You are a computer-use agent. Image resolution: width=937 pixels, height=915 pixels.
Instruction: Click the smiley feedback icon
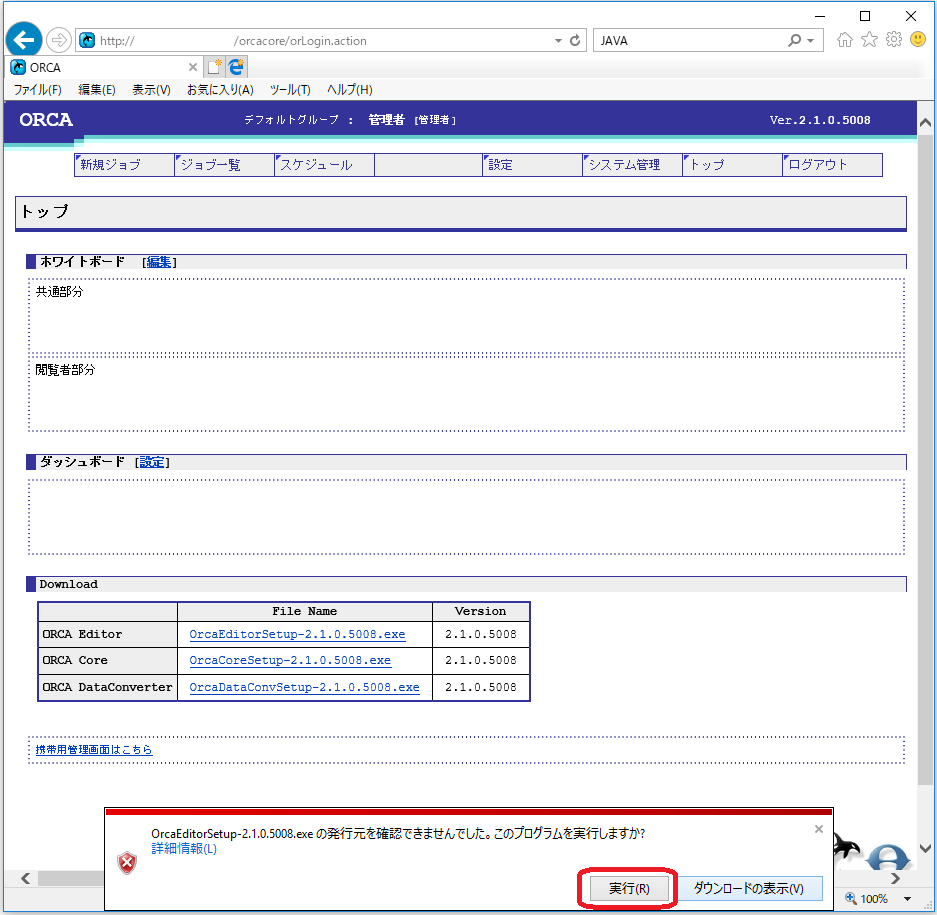coord(918,39)
